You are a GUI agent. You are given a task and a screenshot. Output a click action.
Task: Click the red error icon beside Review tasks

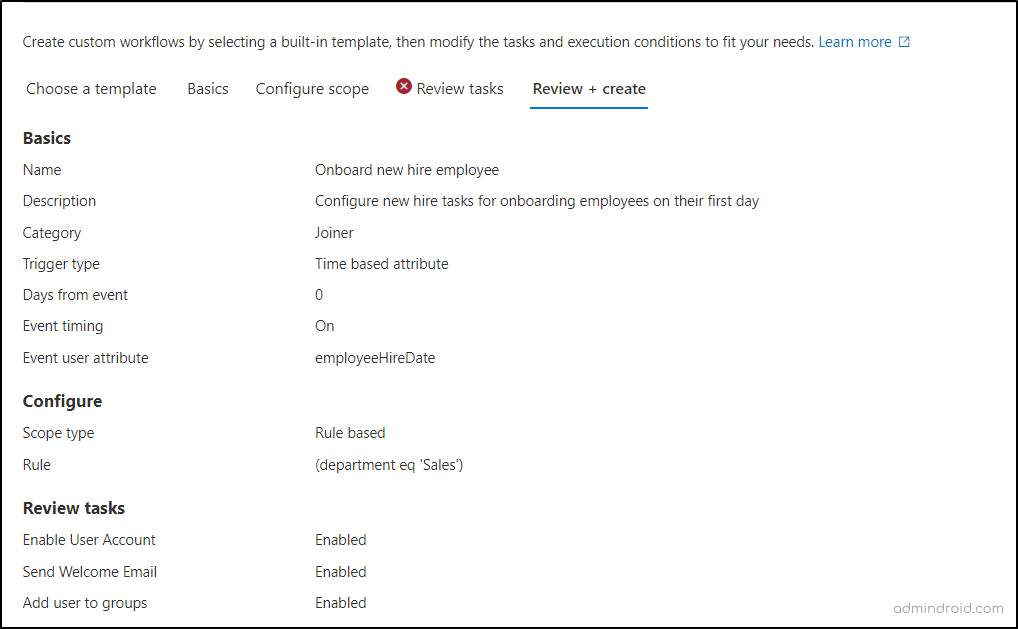pyautogui.click(x=404, y=87)
